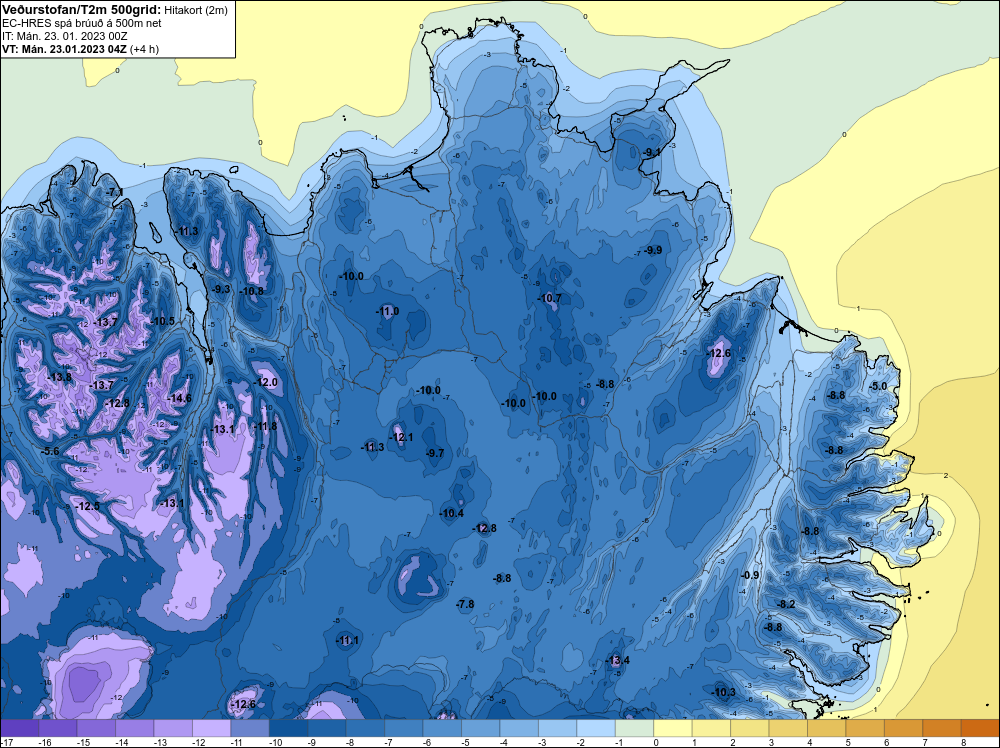1000x748 pixels.
Task: Click the legend swatch between -5 and -4
Action: point(481,728)
